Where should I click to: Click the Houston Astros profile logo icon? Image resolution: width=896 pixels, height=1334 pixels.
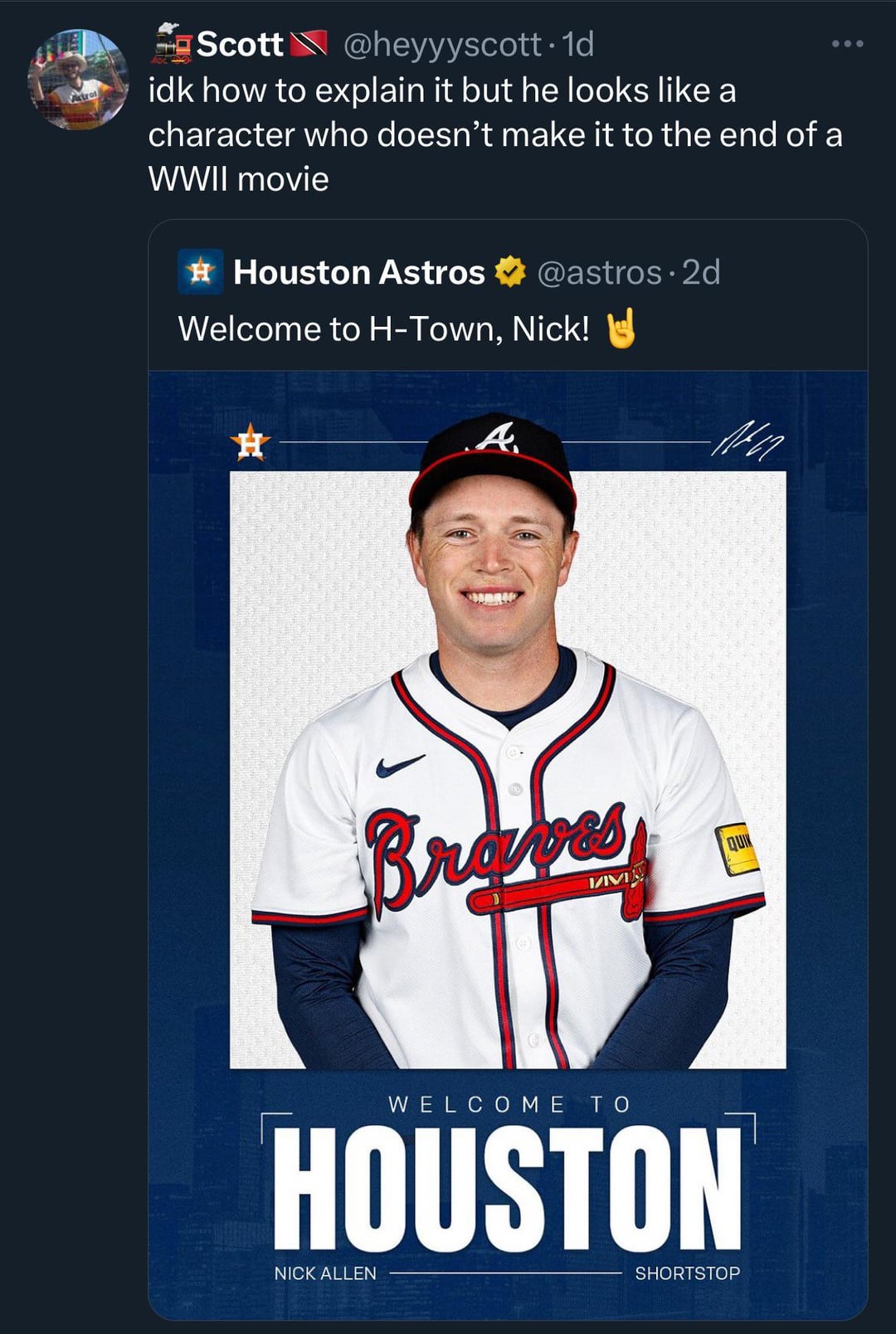(199, 271)
